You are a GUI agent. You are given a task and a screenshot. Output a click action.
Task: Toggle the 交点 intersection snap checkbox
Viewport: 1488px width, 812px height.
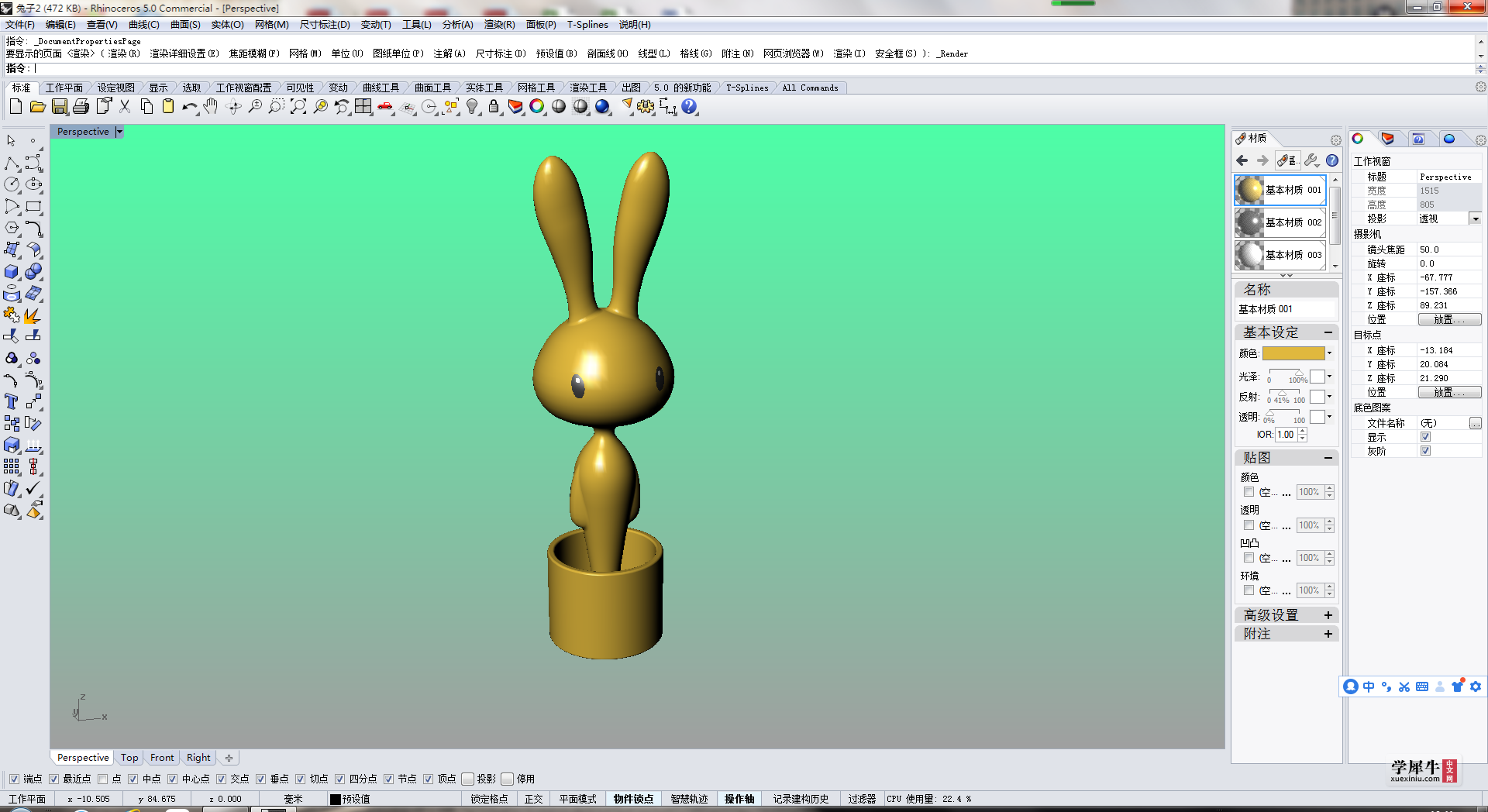click(221, 779)
